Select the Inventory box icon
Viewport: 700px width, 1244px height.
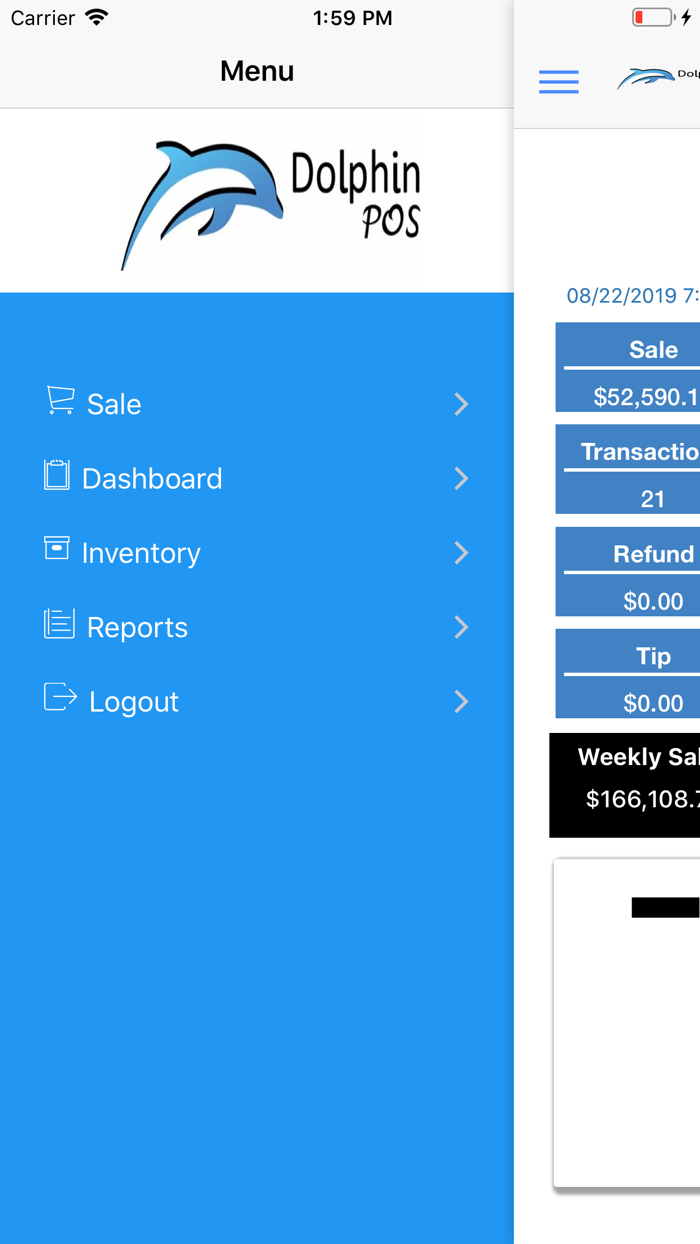point(59,551)
